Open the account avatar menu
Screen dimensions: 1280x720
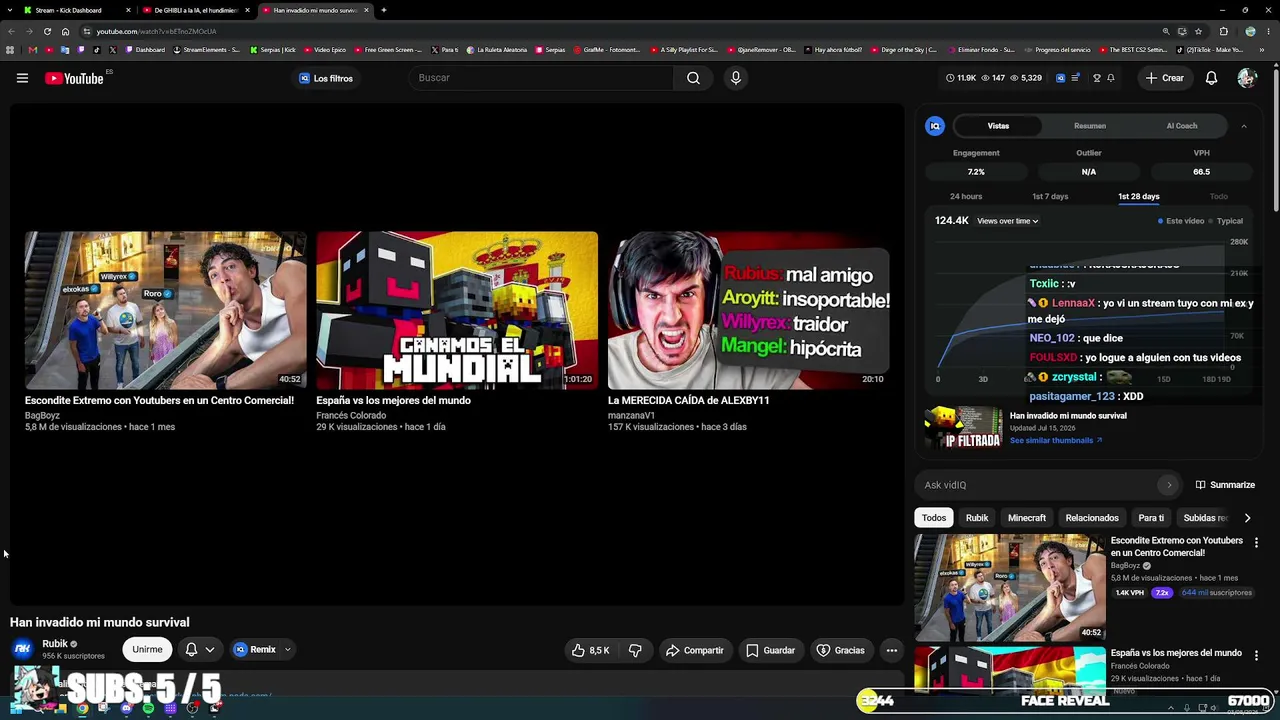(x=1246, y=78)
